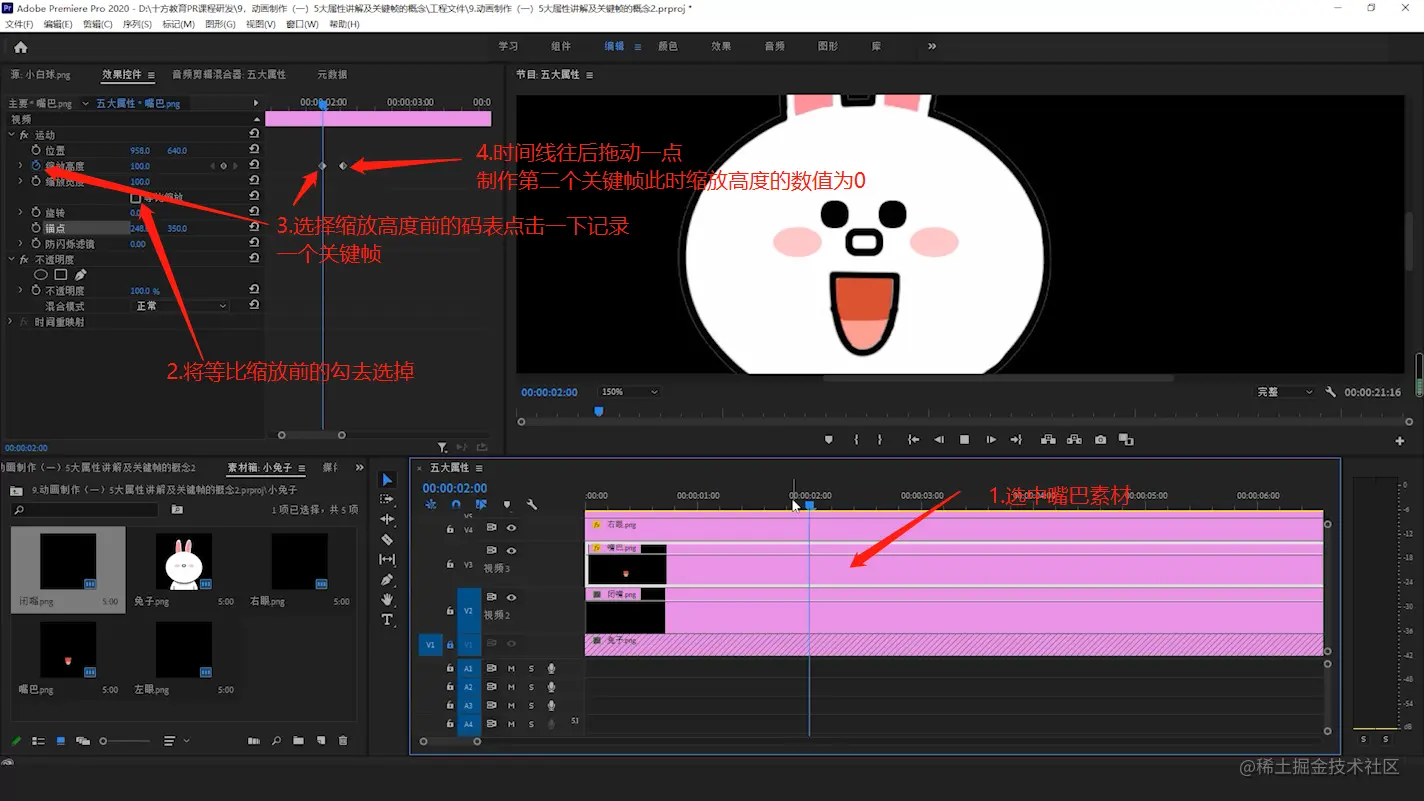Go to In point in program monitor

tap(913, 439)
